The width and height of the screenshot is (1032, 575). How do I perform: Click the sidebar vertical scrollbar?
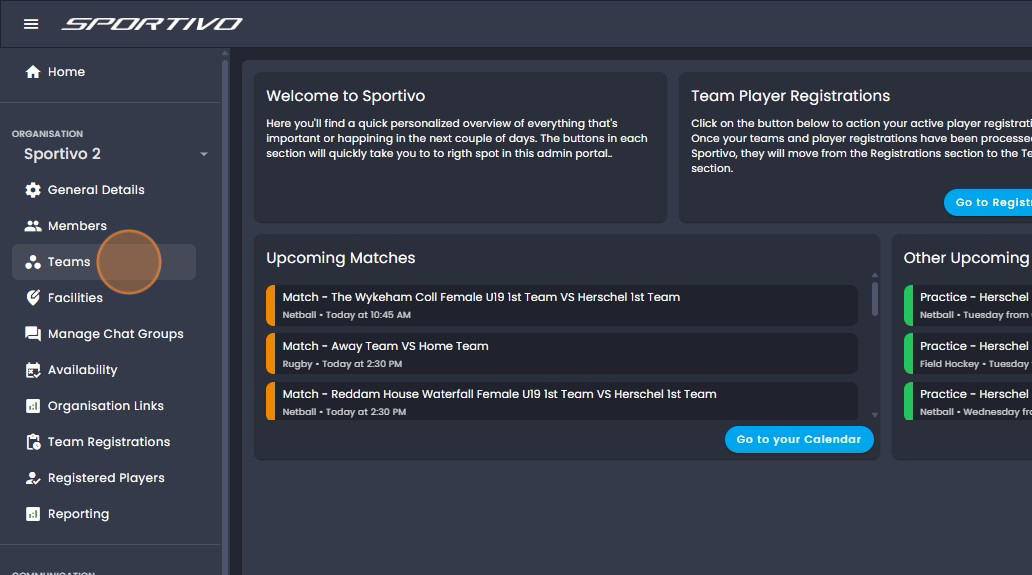(225, 316)
